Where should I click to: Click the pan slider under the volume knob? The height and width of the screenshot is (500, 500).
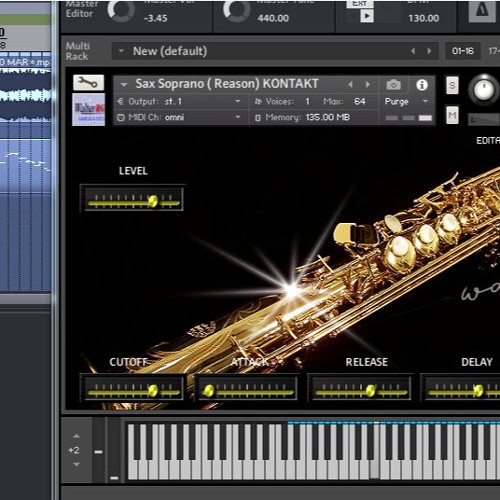click(x=484, y=119)
